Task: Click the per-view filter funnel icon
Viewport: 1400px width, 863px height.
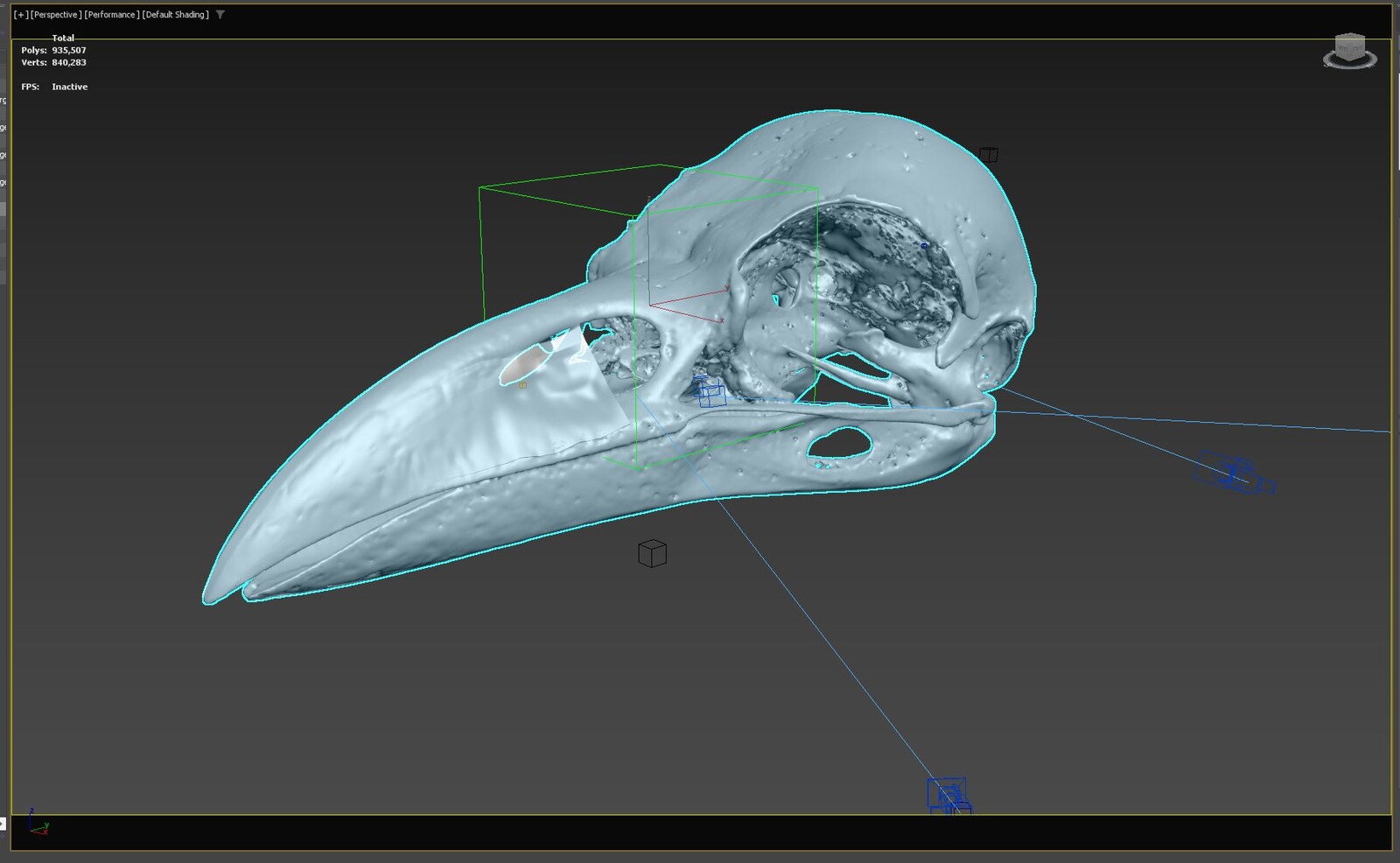Action: click(x=218, y=14)
